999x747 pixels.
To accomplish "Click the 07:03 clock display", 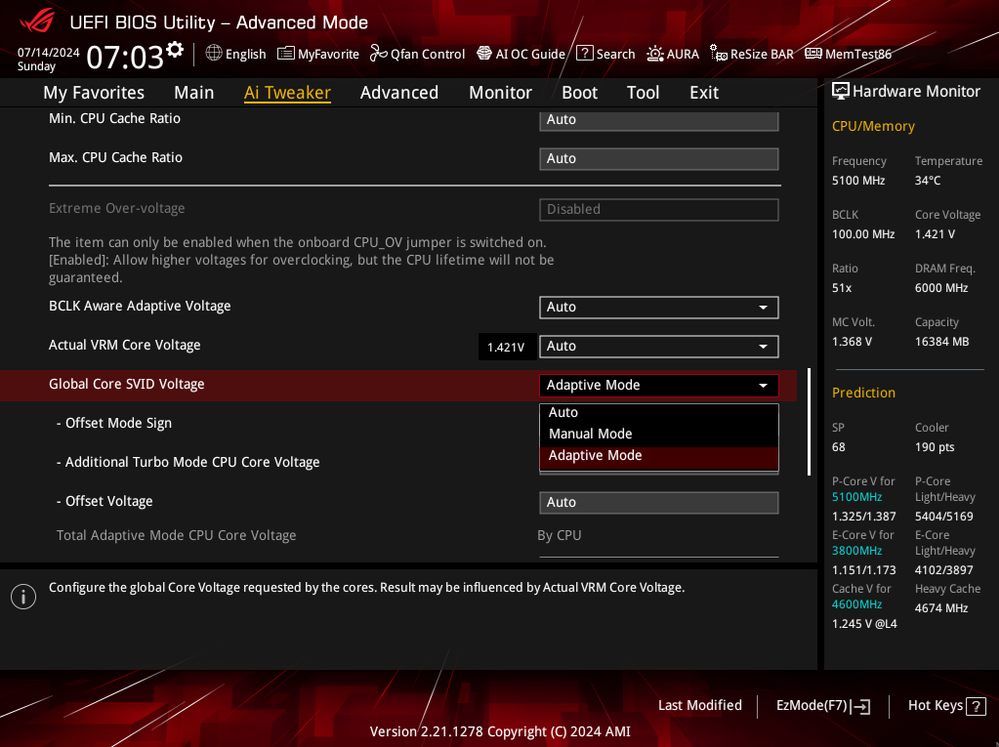I will coord(125,57).
